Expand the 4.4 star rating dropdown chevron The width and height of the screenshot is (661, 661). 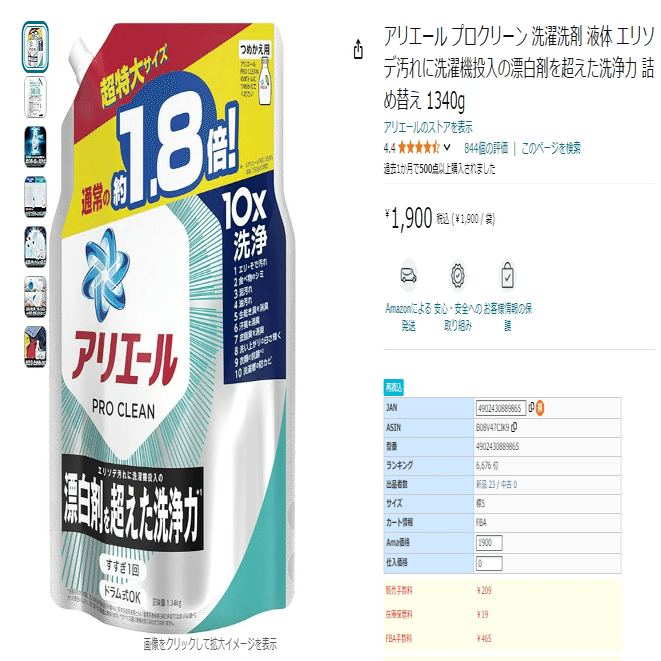pyautogui.click(x=447, y=148)
